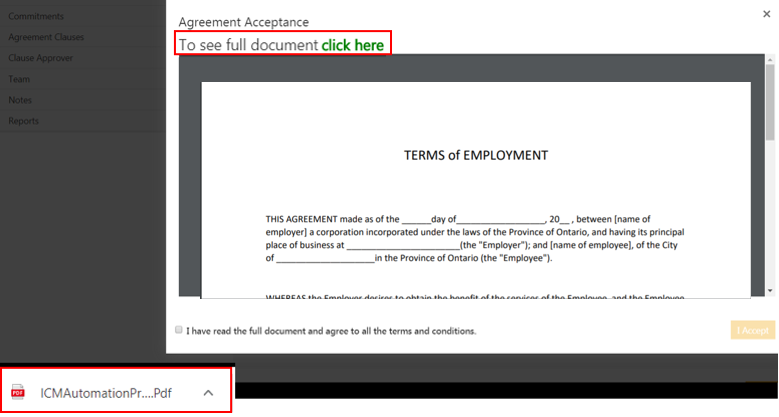The height and width of the screenshot is (417, 779).
Task: Click the green 'click here' link
Action: 352,45
